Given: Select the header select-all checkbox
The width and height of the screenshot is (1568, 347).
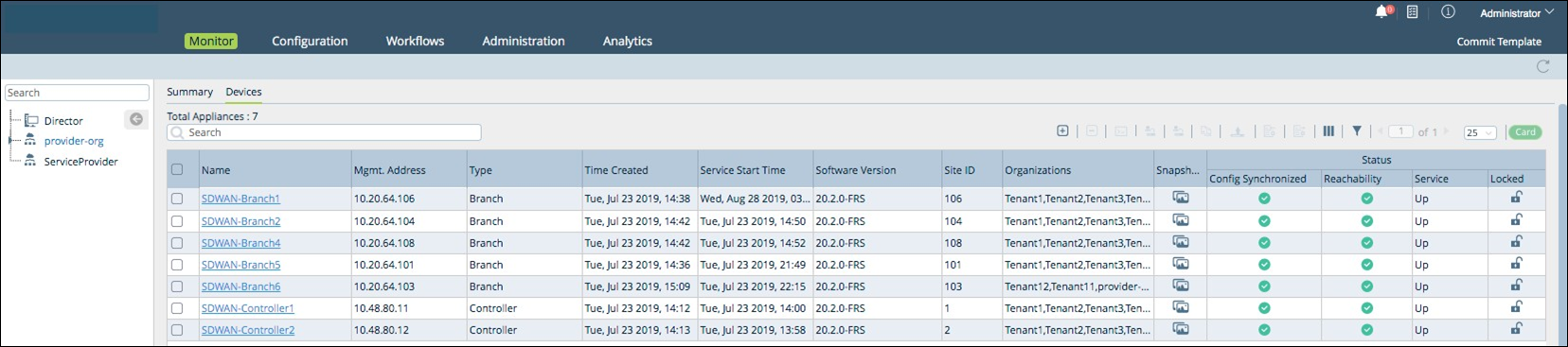Looking at the screenshot, I should [177, 170].
